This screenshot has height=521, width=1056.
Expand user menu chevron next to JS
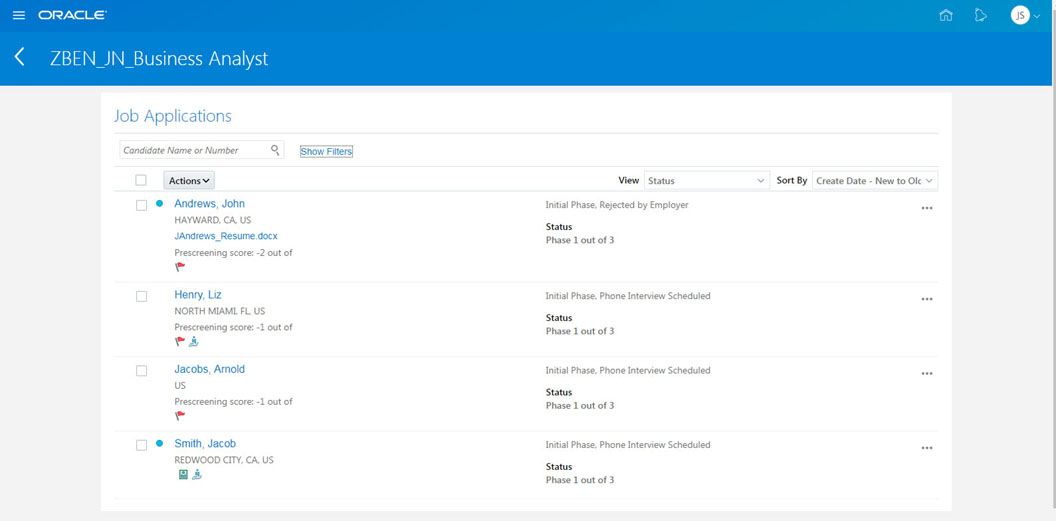[1037, 16]
